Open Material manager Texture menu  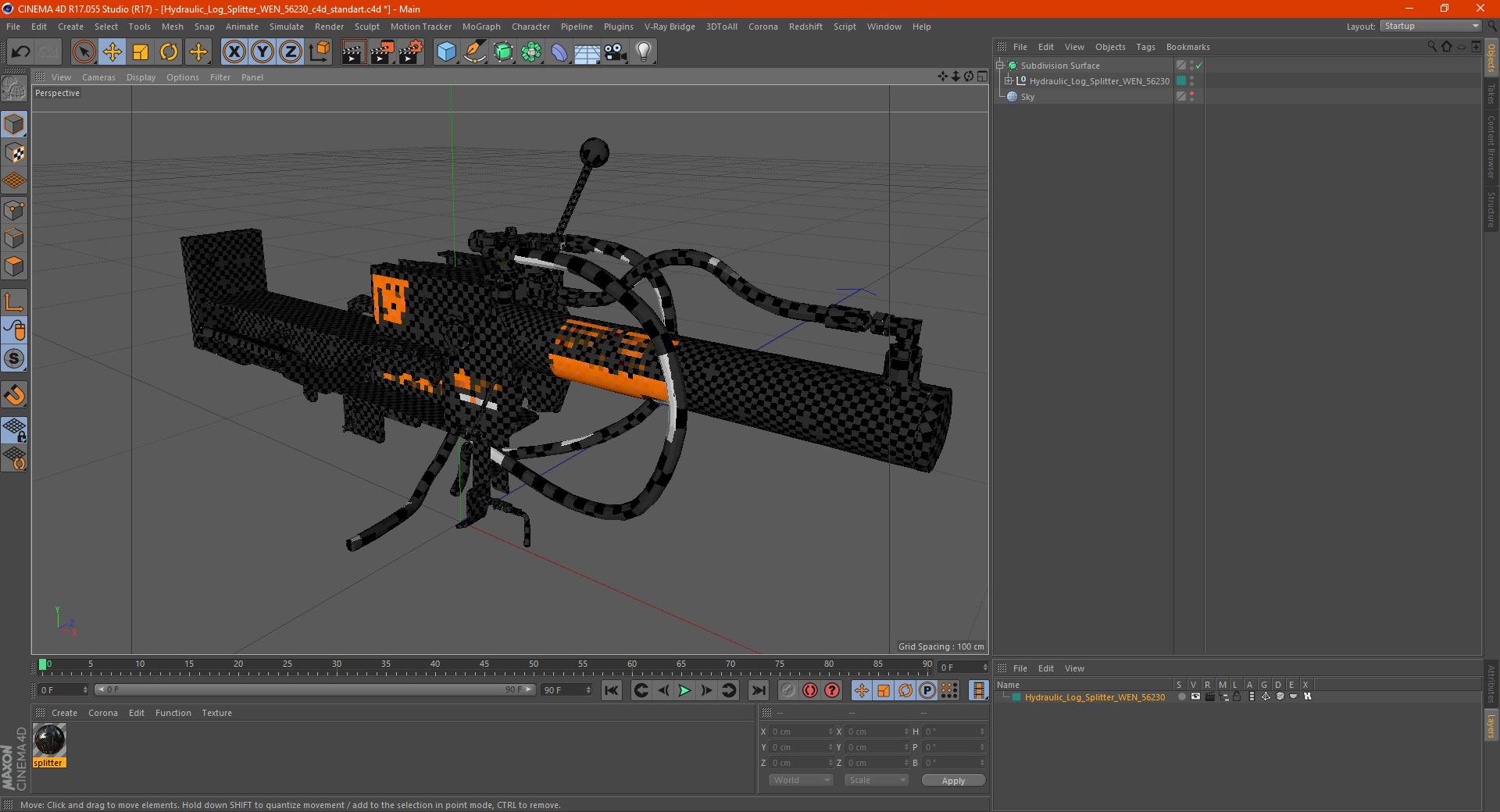tap(216, 713)
